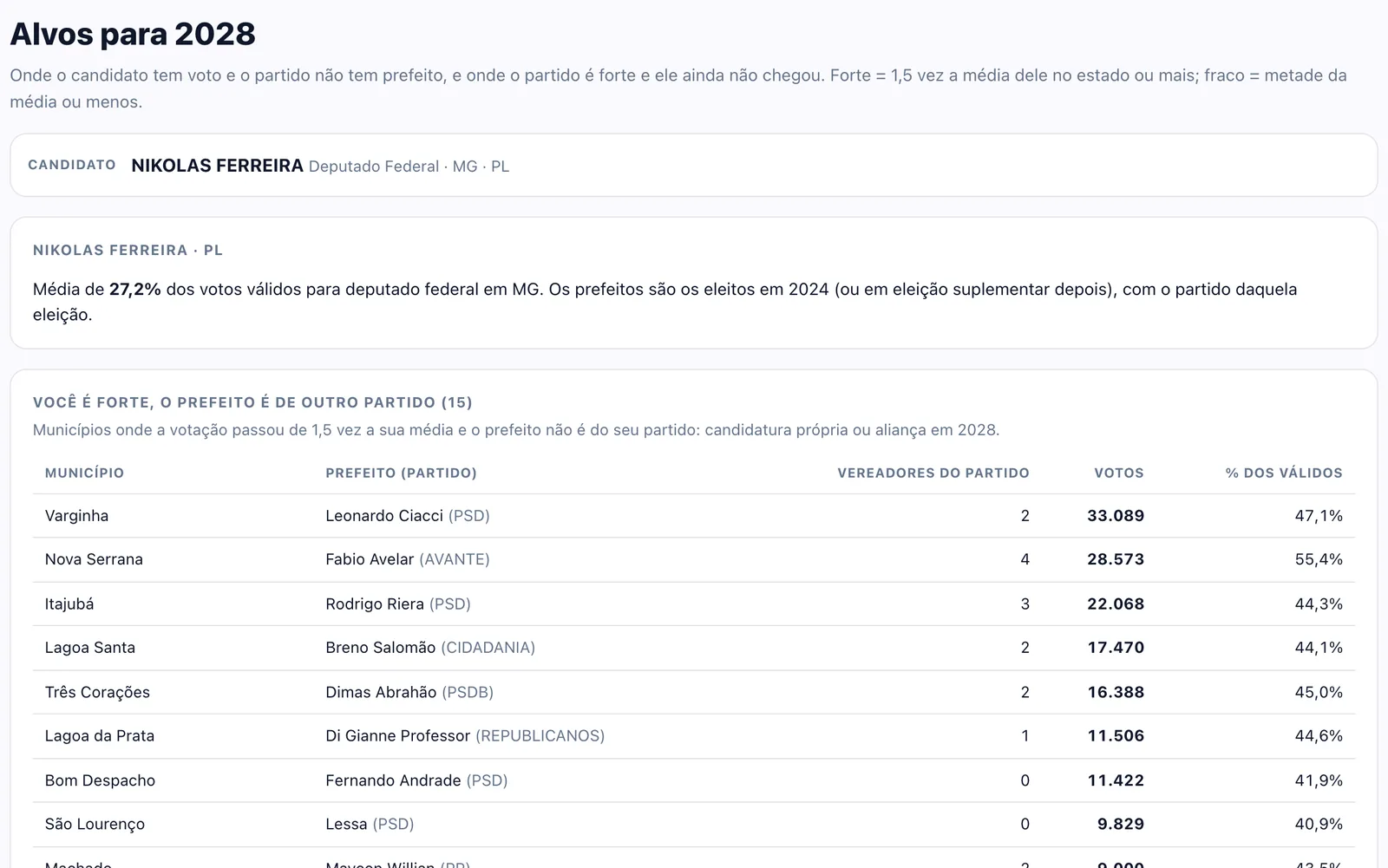Image resolution: width=1388 pixels, height=868 pixels.
Task: Click mayor Dimas Abrahão (PSDB)
Action: [409, 692]
